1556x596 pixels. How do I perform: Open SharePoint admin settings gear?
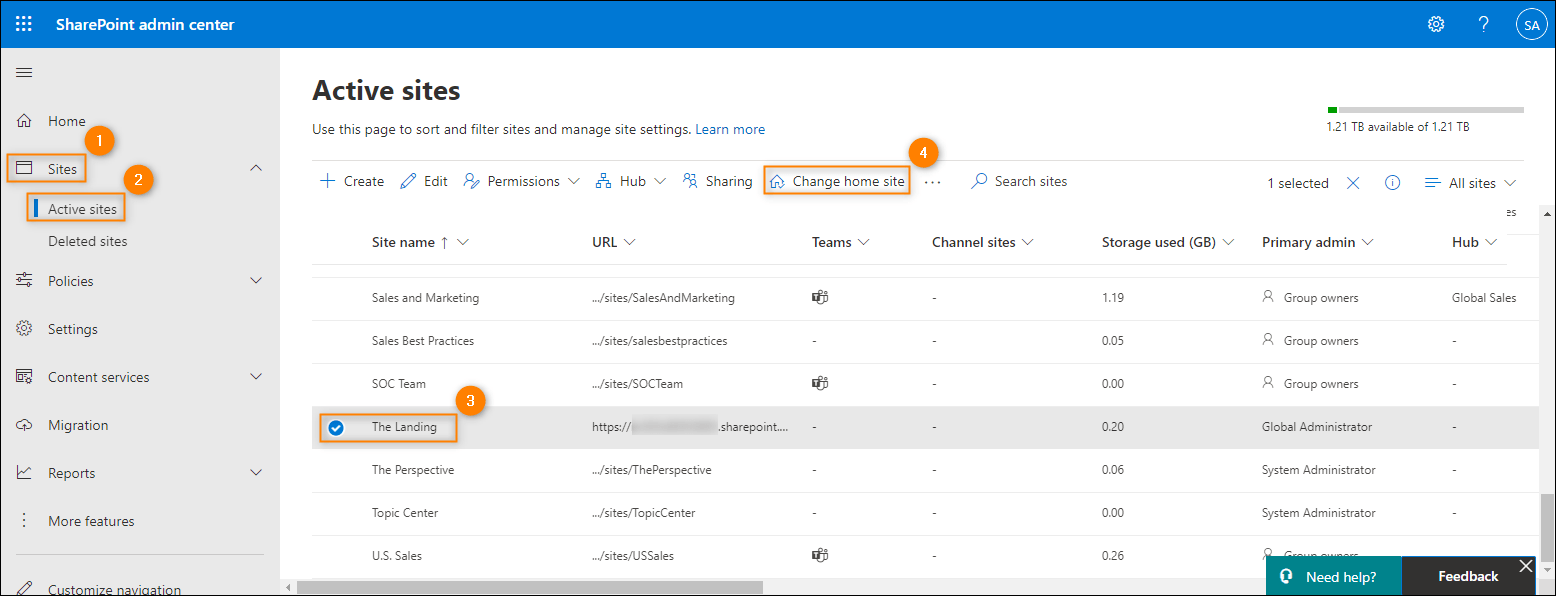point(1436,23)
